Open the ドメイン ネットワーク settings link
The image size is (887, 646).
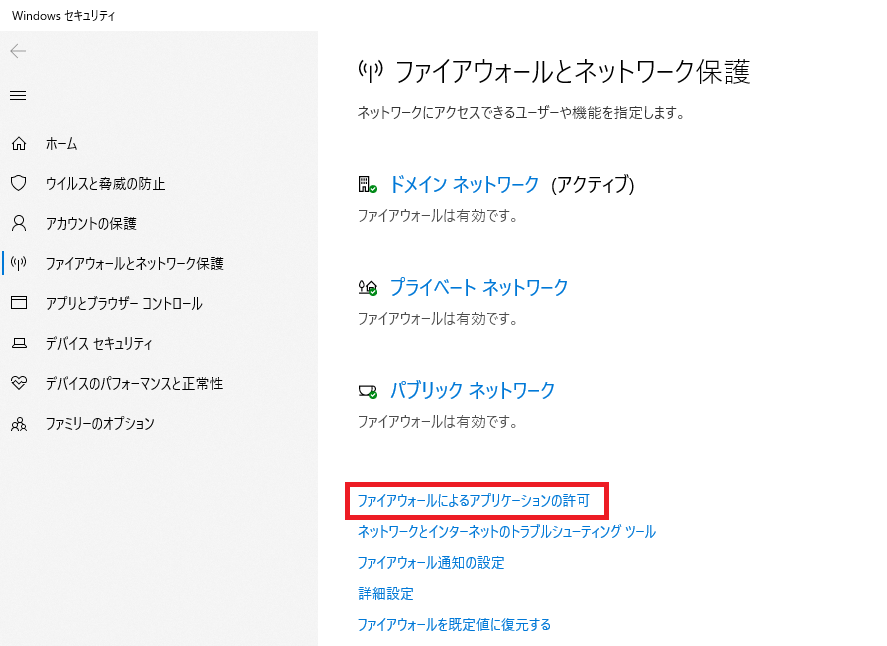[x=464, y=184]
